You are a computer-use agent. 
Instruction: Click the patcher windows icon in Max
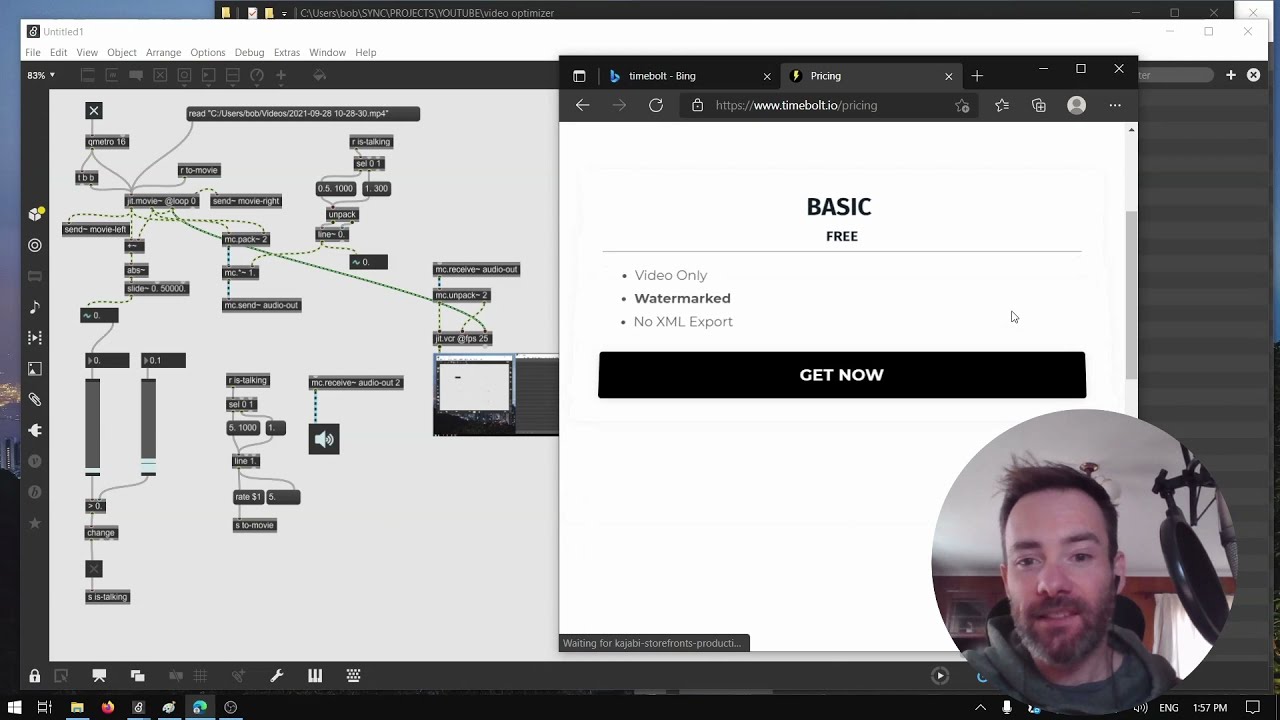pyautogui.click(x=137, y=676)
